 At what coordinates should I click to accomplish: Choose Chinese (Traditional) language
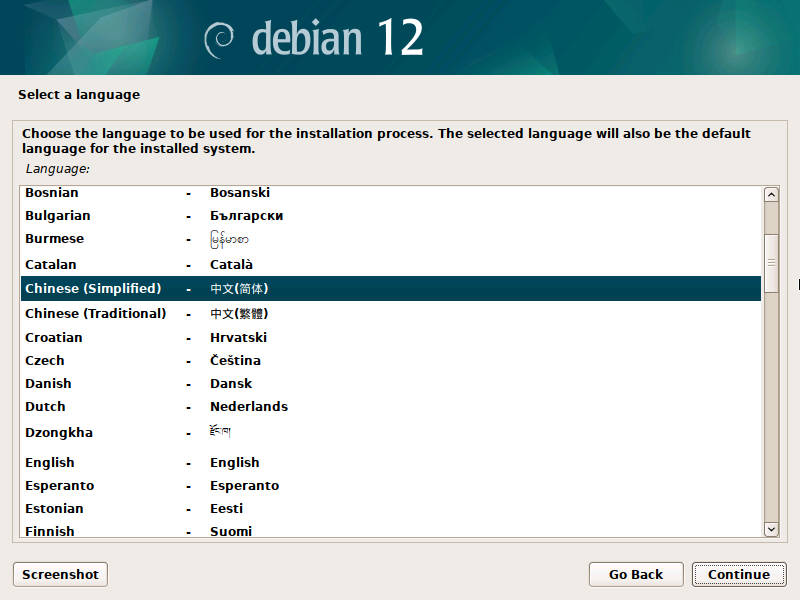[95, 313]
